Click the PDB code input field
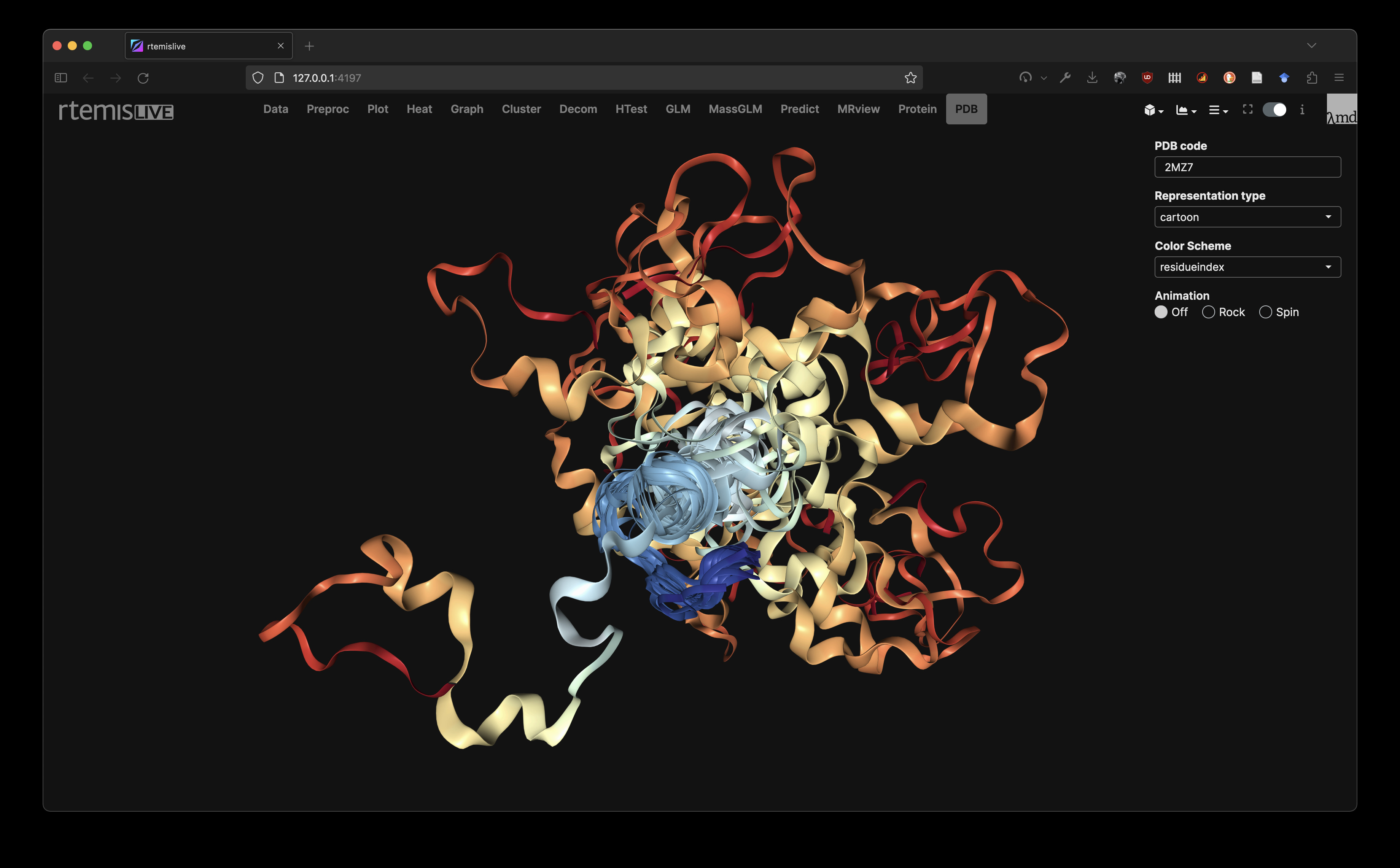 pos(1247,167)
